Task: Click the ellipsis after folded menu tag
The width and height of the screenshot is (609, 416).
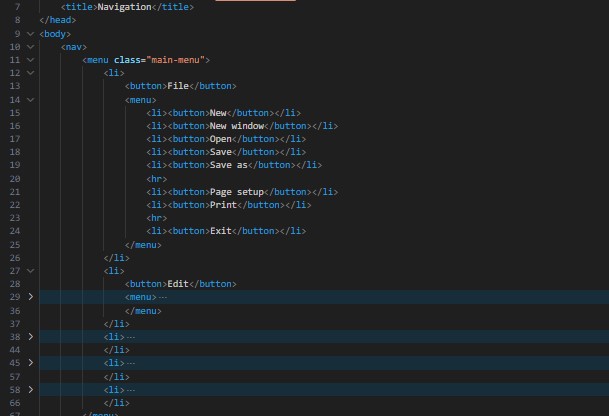Action: (163, 297)
